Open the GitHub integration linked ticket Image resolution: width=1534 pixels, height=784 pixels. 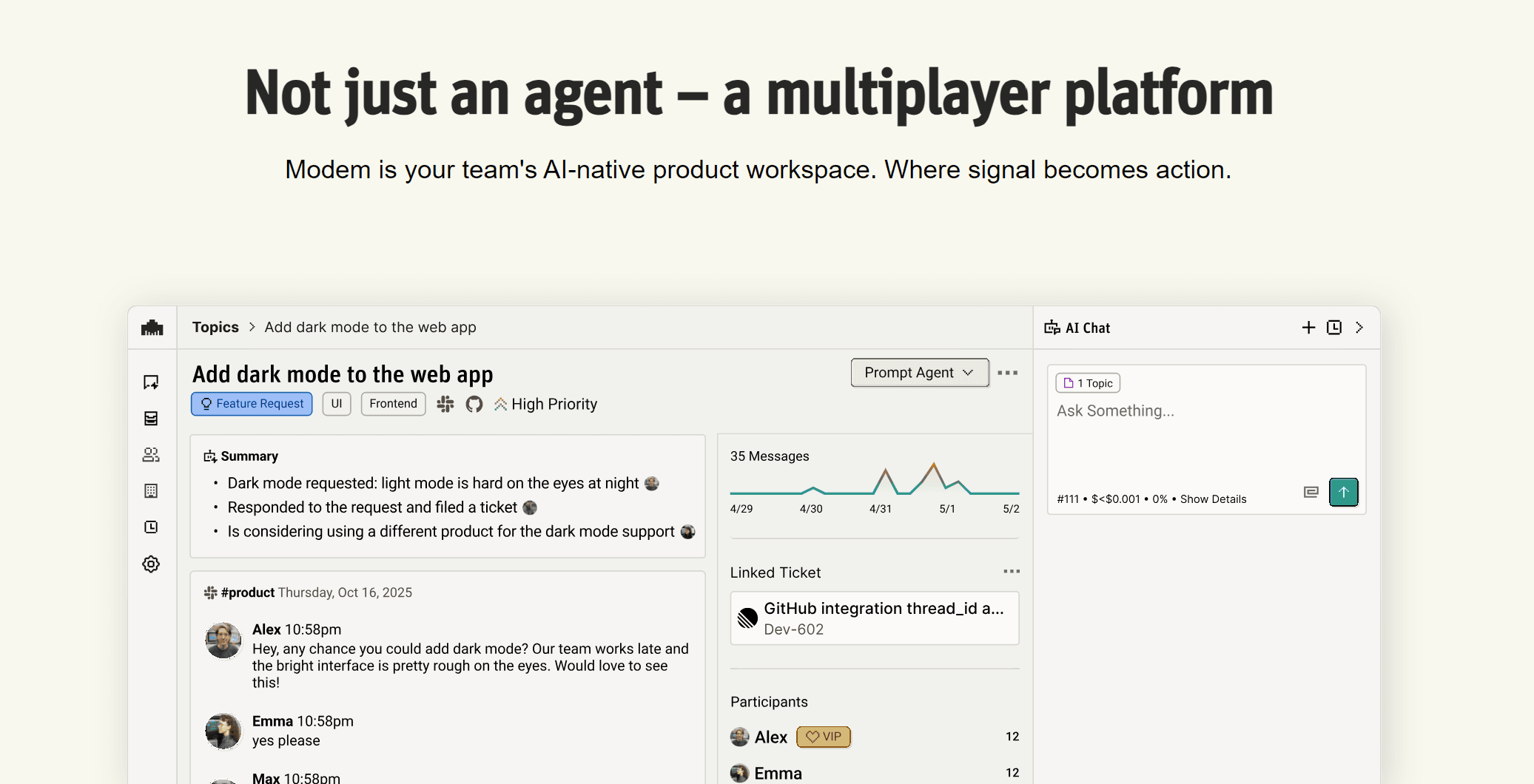(875, 618)
